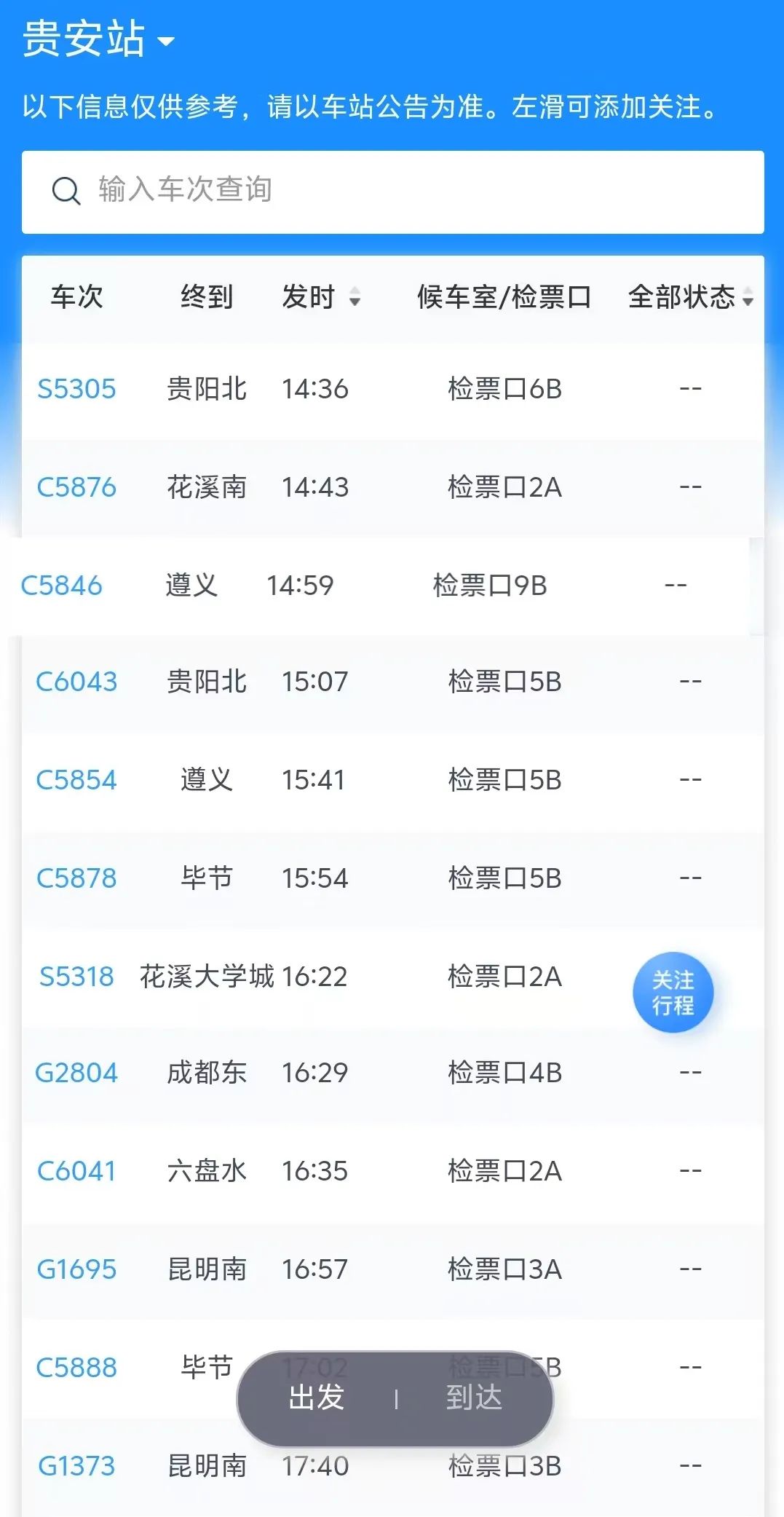Open train C5878 to 毕节
The height and width of the screenshot is (1517, 784).
click(76, 878)
